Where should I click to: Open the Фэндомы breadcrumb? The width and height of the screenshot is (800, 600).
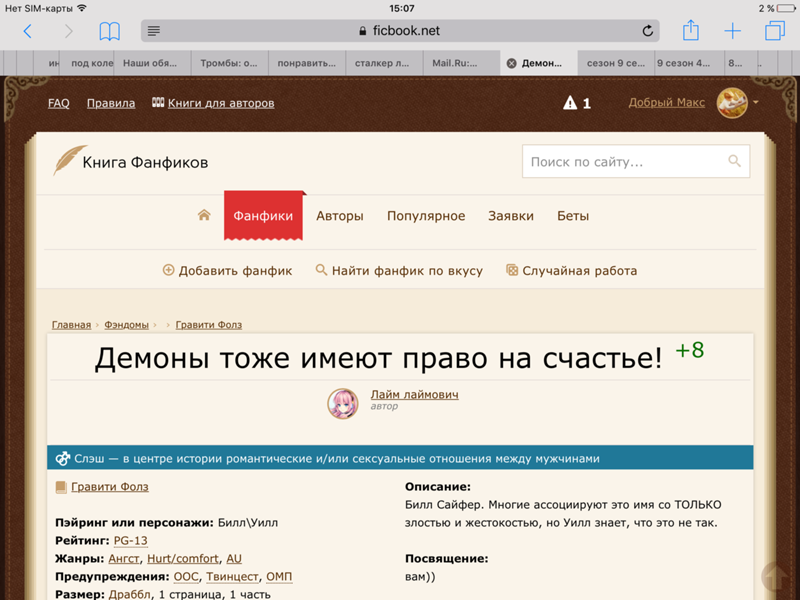point(127,324)
